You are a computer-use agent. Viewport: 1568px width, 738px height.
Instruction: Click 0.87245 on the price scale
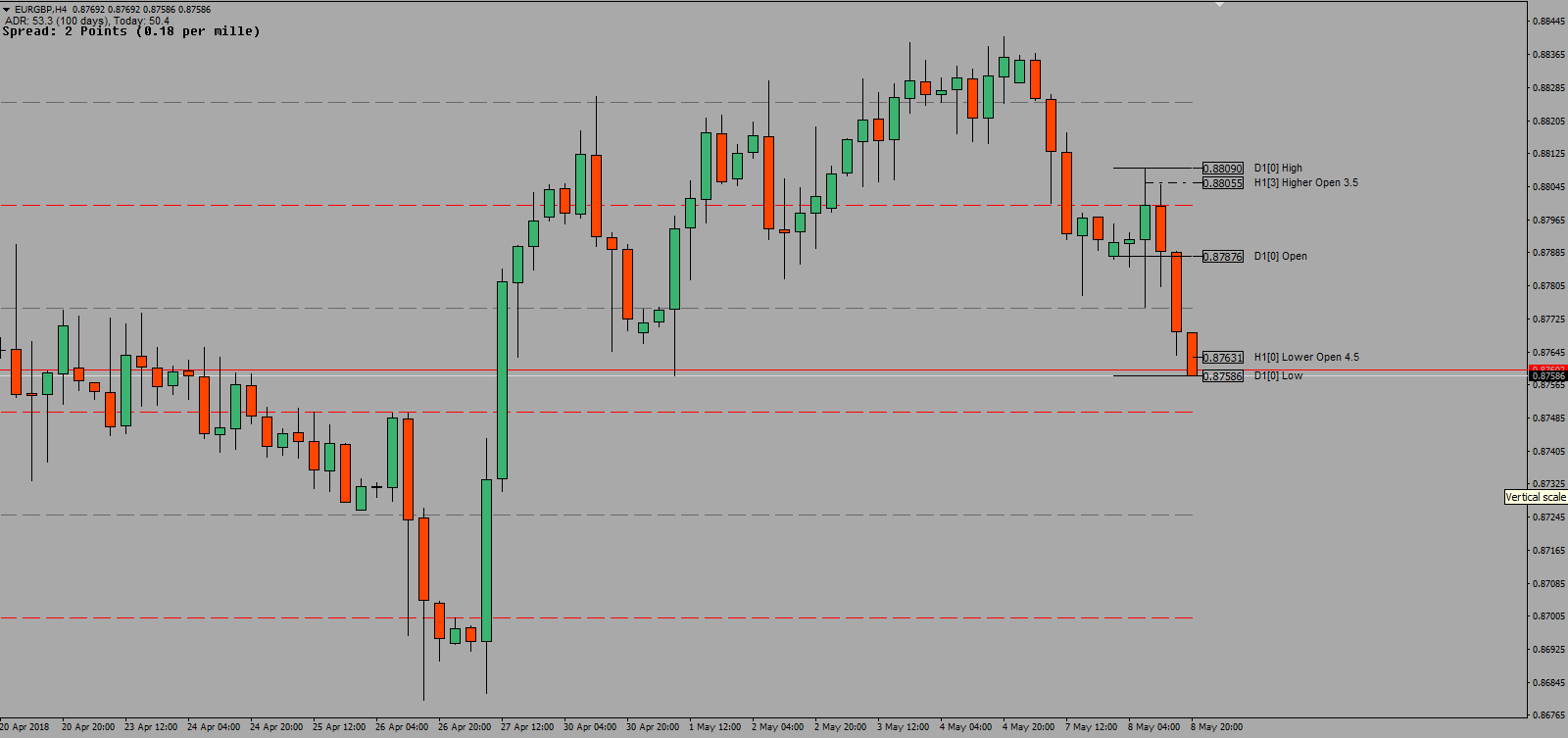point(1548,517)
